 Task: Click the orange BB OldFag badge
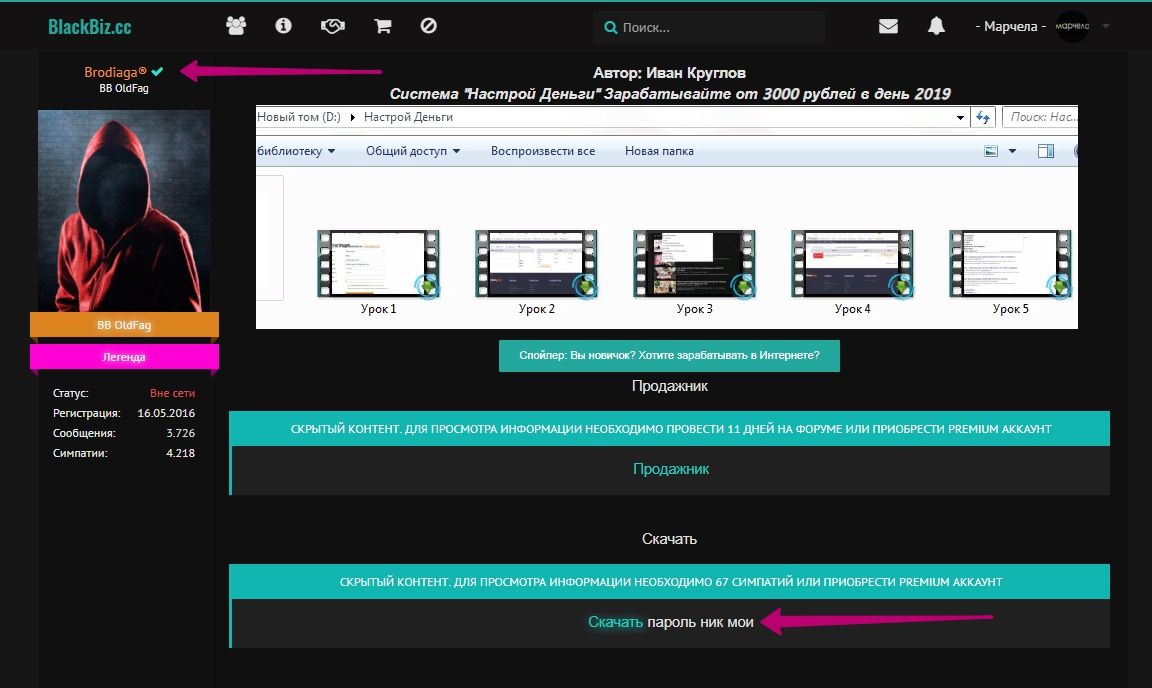124,326
